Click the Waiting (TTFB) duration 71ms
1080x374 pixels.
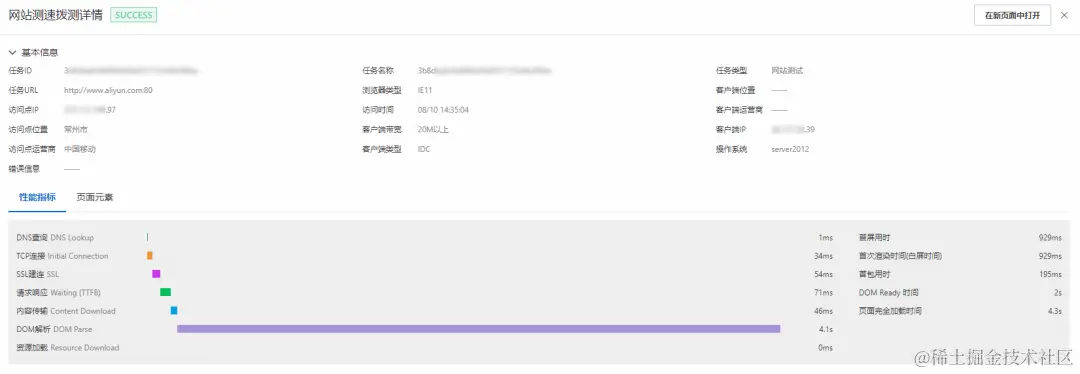[823, 293]
